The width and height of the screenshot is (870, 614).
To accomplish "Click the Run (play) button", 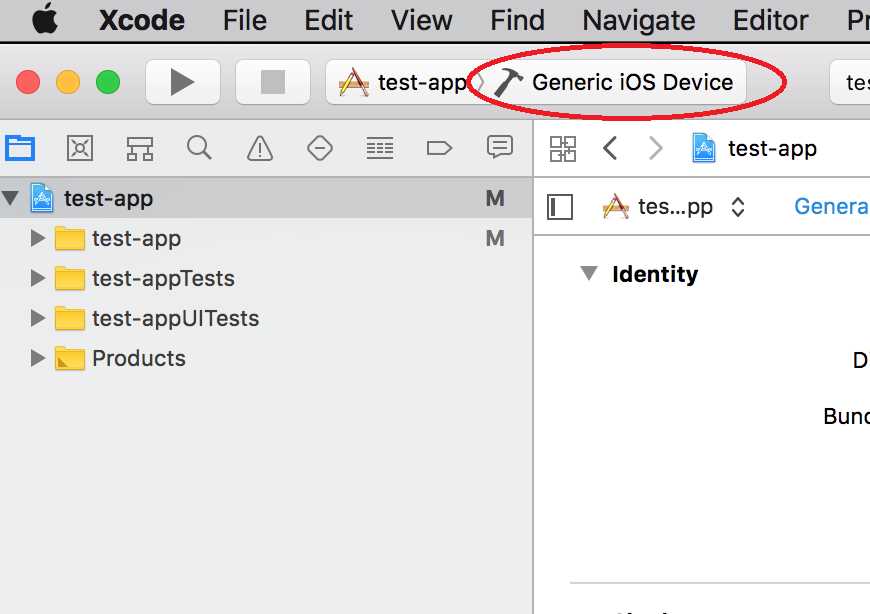I will [183, 82].
